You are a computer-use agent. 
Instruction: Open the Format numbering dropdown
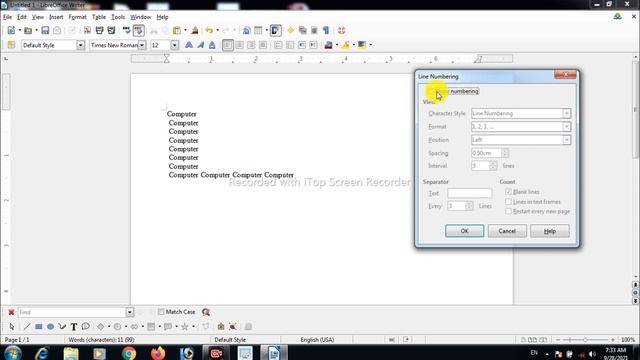pos(567,127)
